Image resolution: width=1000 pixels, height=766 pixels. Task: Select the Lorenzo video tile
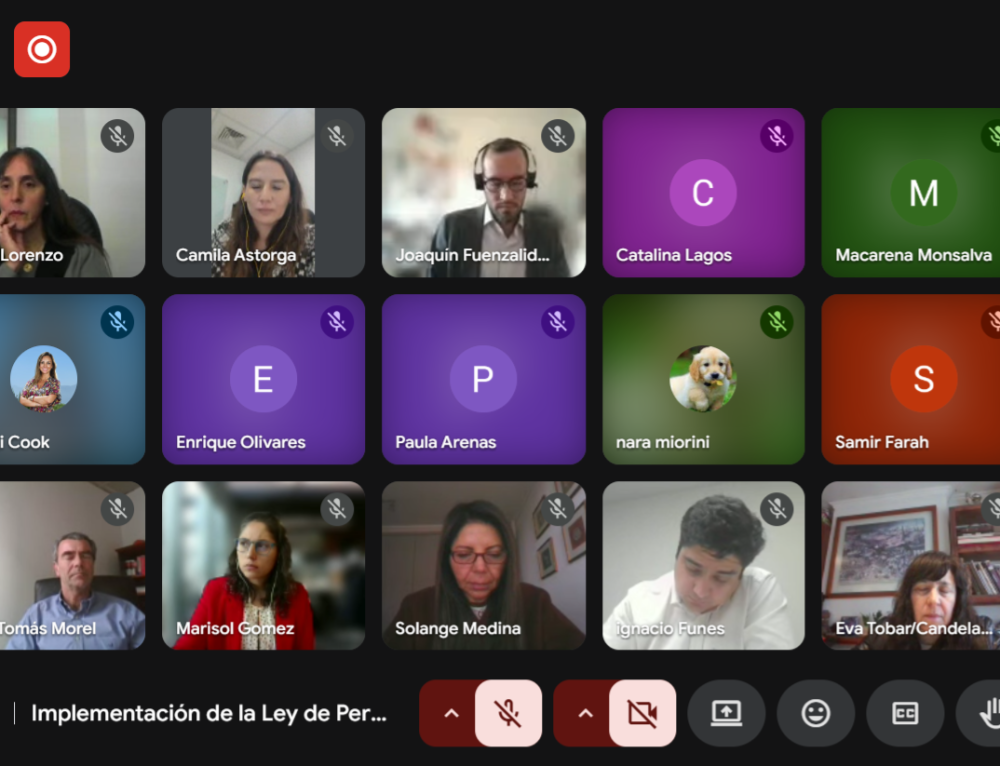click(73, 193)
